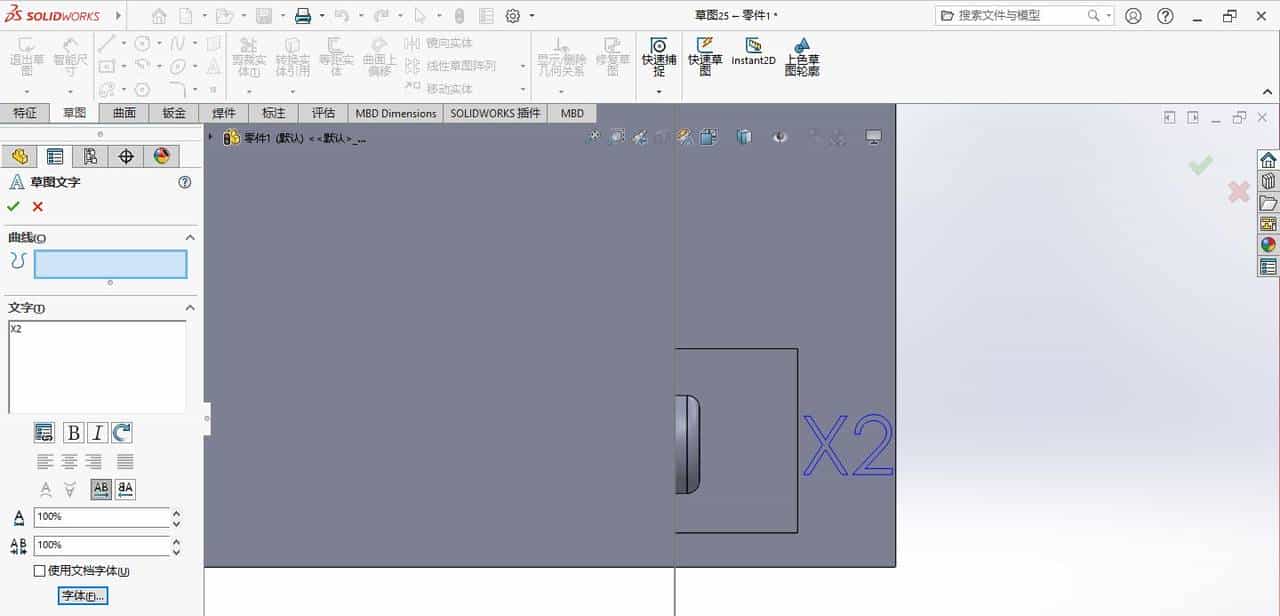Open the SOLIDWORKS Add-Ins tab
This screenshot has height=616, width=1280.
[x=495, y=113]
